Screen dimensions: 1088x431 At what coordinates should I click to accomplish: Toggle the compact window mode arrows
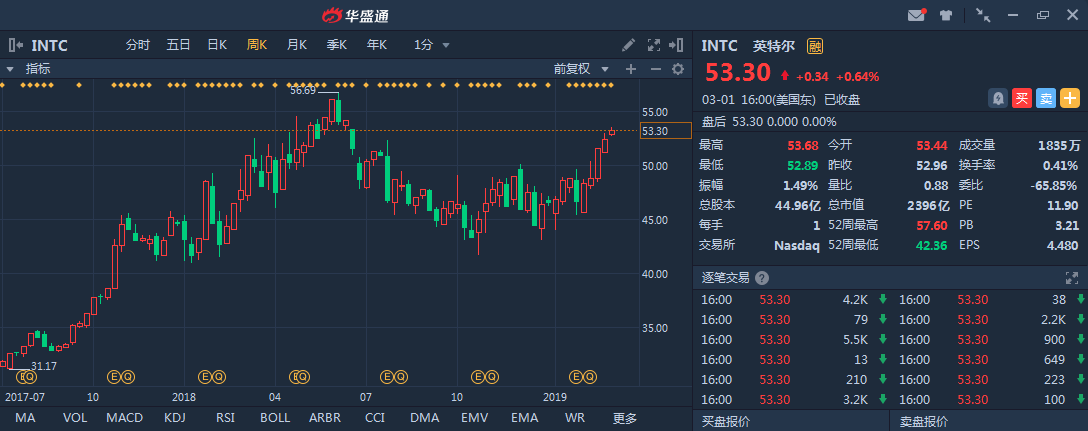(x=983, y=15)
